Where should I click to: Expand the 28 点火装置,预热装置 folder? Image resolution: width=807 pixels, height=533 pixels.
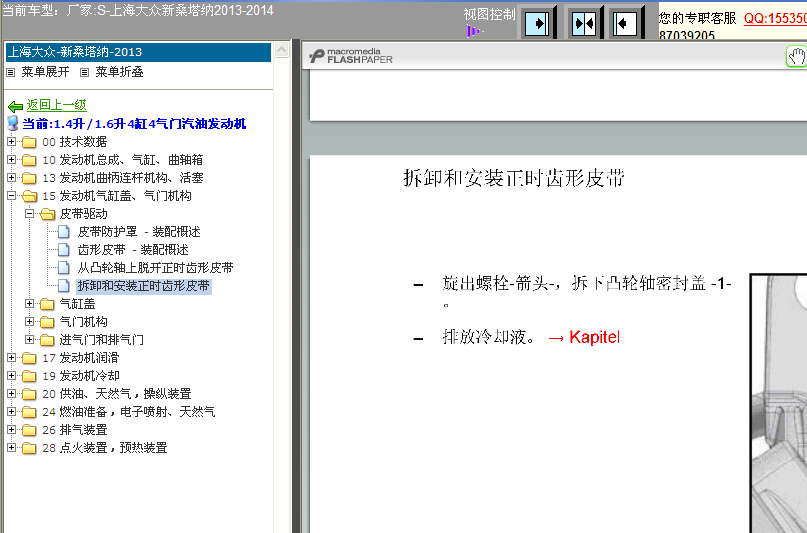pos(12,448)
